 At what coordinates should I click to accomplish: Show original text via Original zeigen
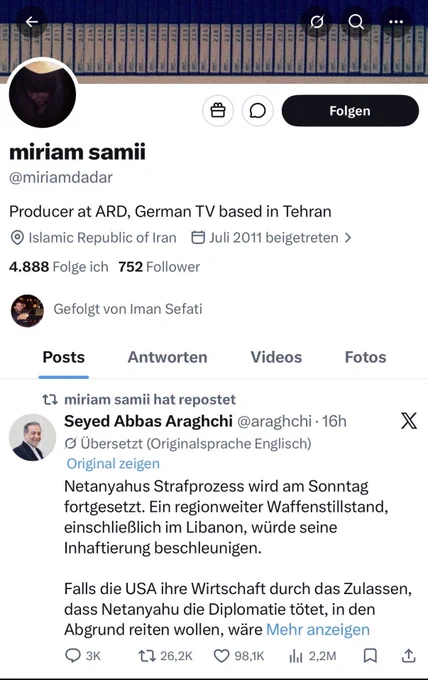pos(113,464)
